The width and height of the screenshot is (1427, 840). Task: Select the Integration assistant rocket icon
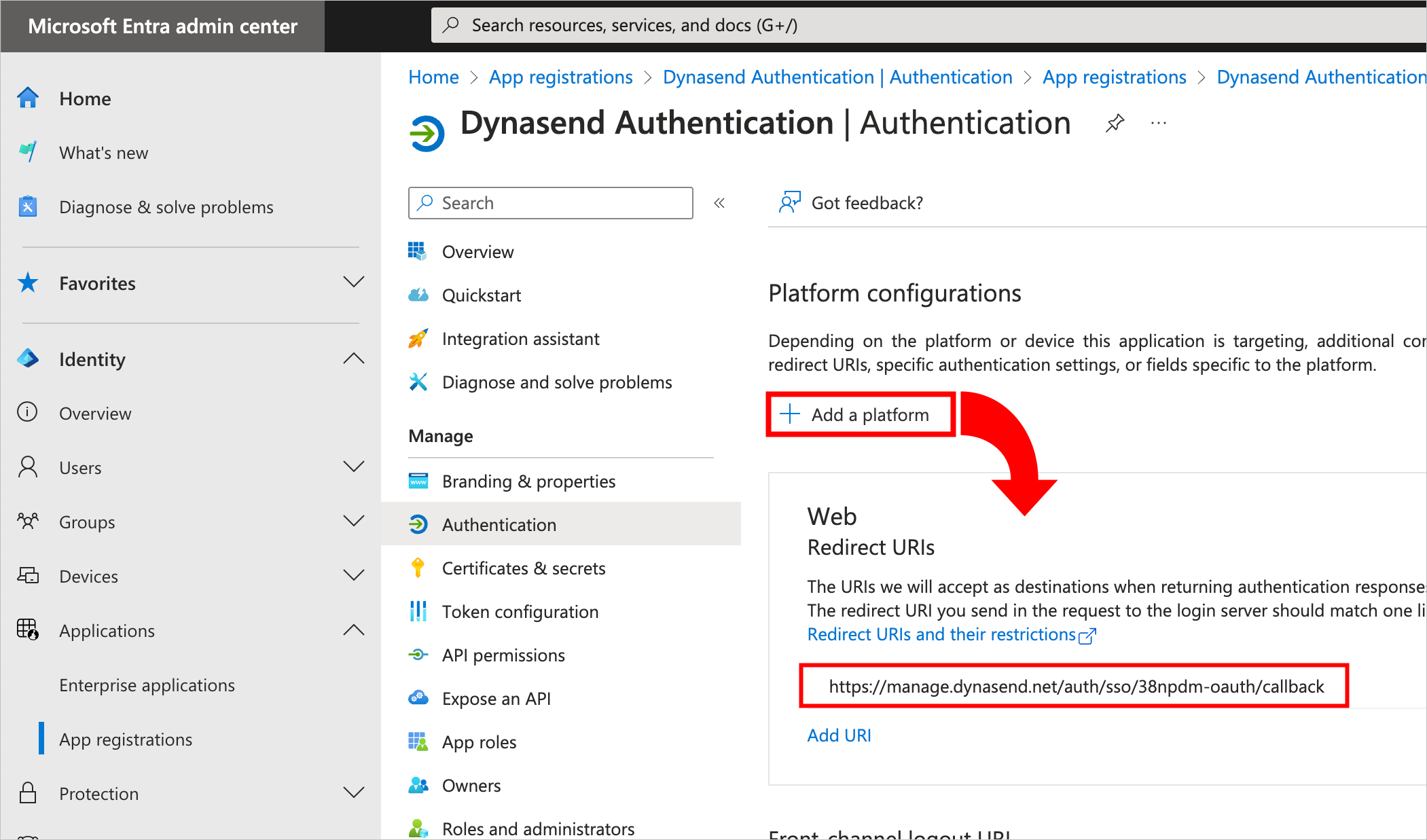click(x=419, y=338)
